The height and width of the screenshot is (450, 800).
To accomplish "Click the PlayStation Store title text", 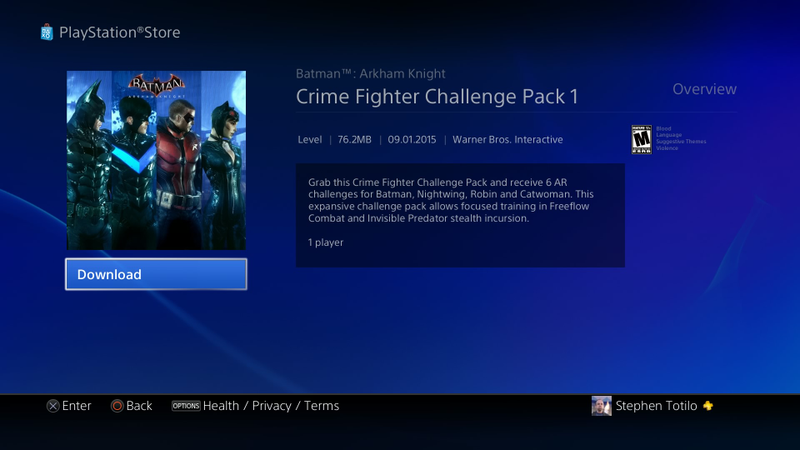I will 119,33.
